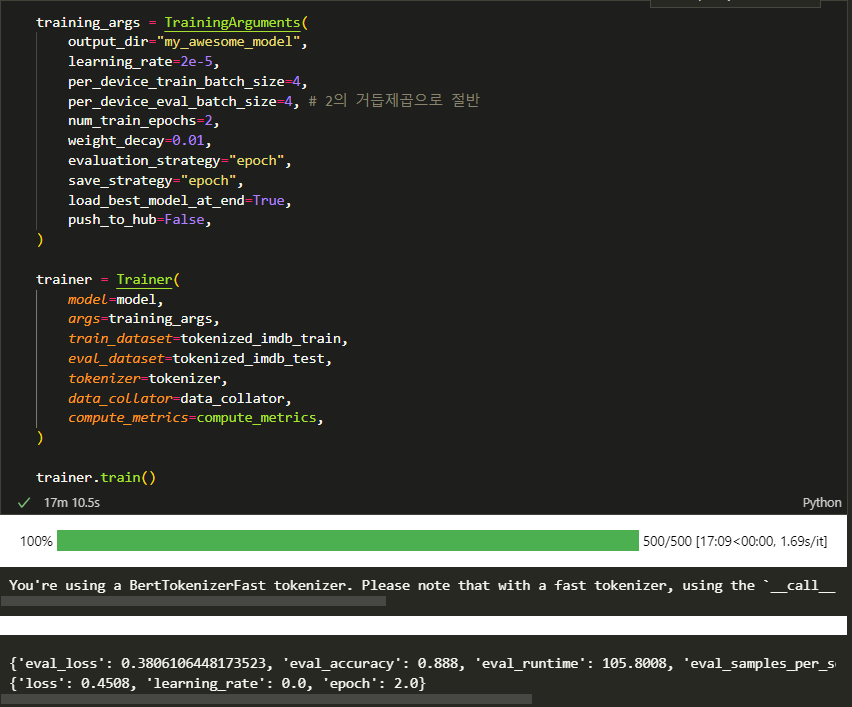Screen dimensions: 852x707
Task: Click the Korean comment after eval batch size
Action: (x=394, y=101)
